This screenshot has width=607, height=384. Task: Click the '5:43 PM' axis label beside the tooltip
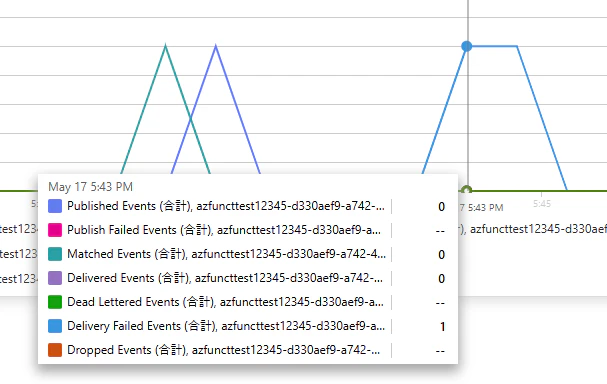click(x=482, y=208)
